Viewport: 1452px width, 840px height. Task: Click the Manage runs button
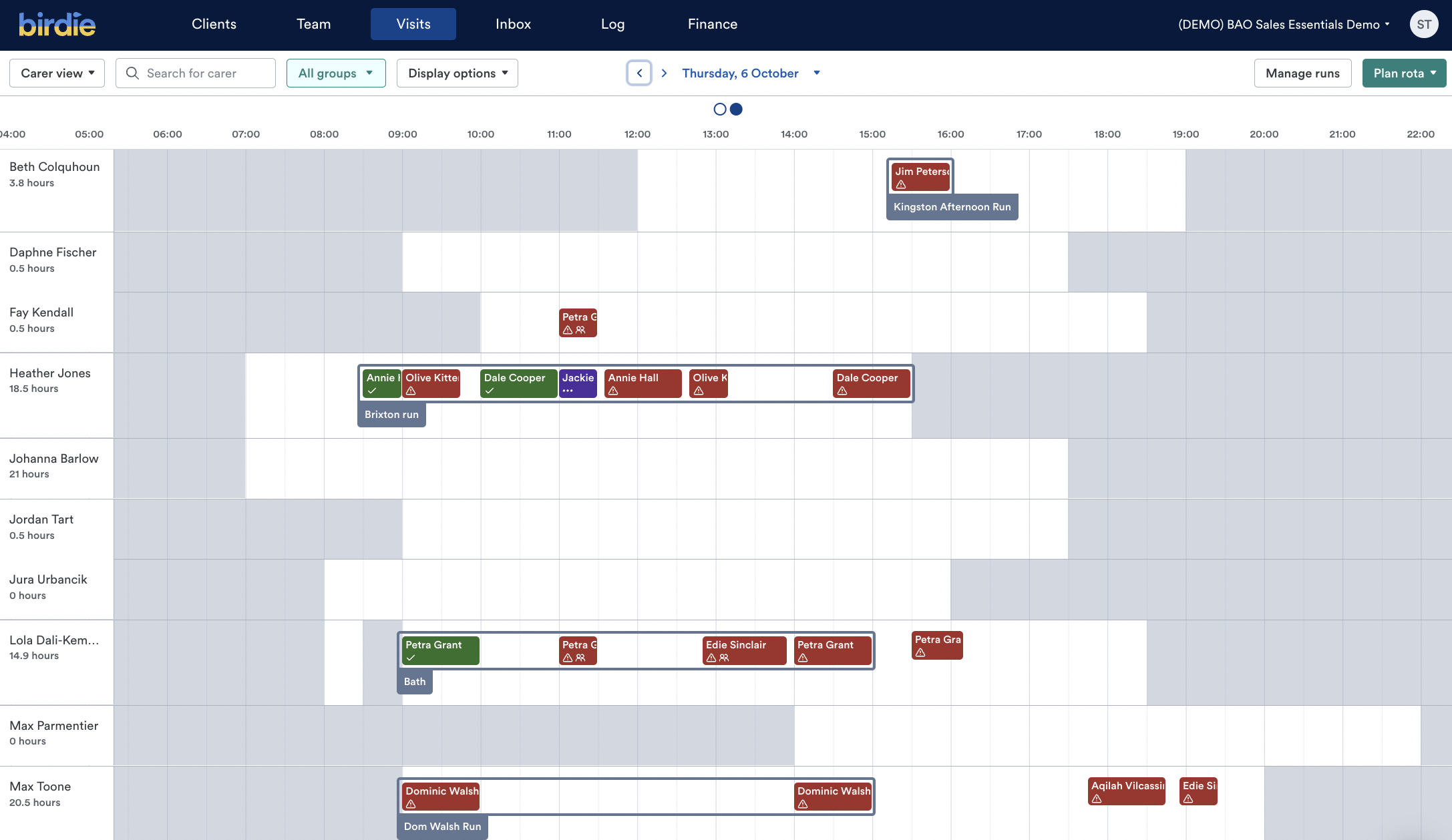pyautogui.click(x=1300, y=73)
